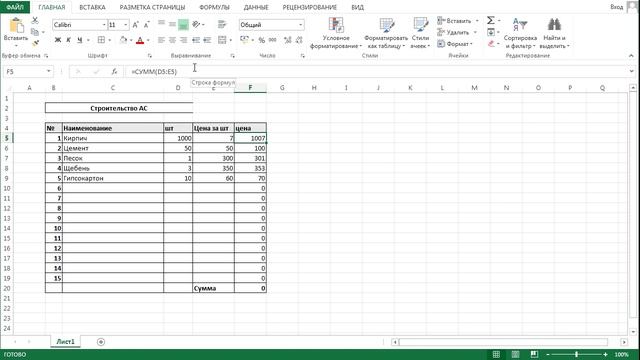Toggle center text alignment
The width and height of the screenshot is (640, 360).
coord(172,40)
